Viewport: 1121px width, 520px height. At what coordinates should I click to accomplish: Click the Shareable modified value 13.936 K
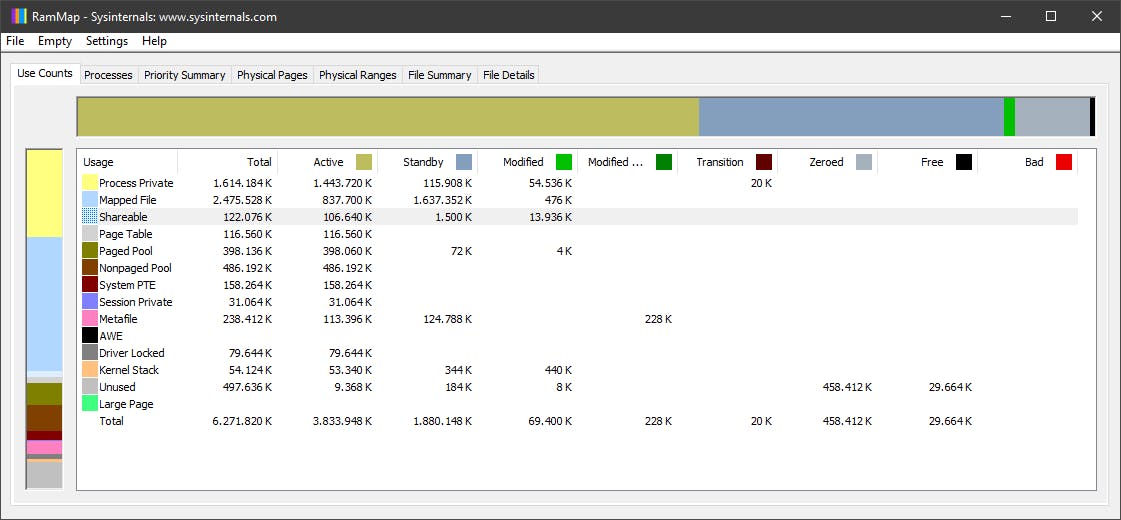(550, 217)
